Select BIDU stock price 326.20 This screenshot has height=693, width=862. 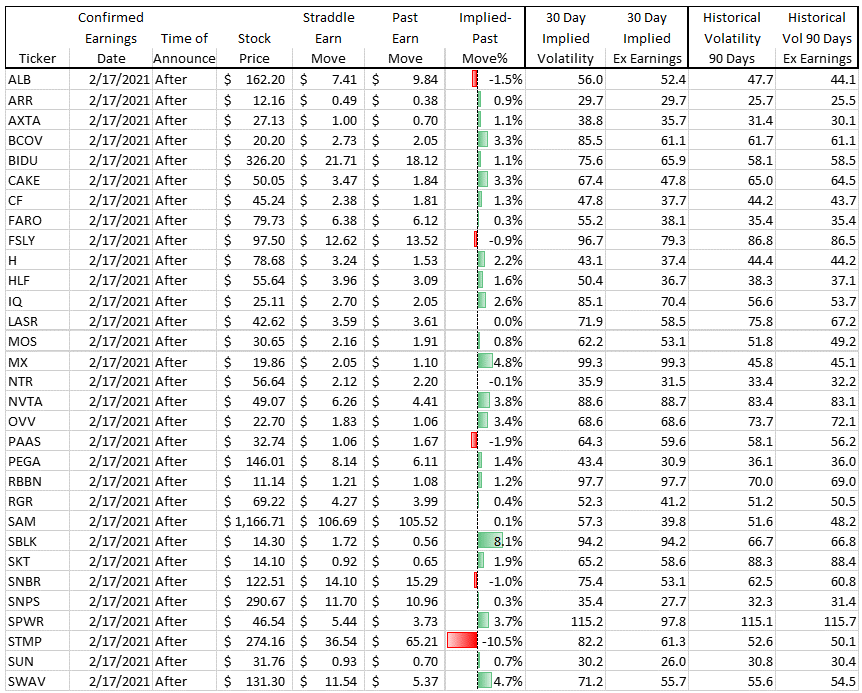[254, 160]
